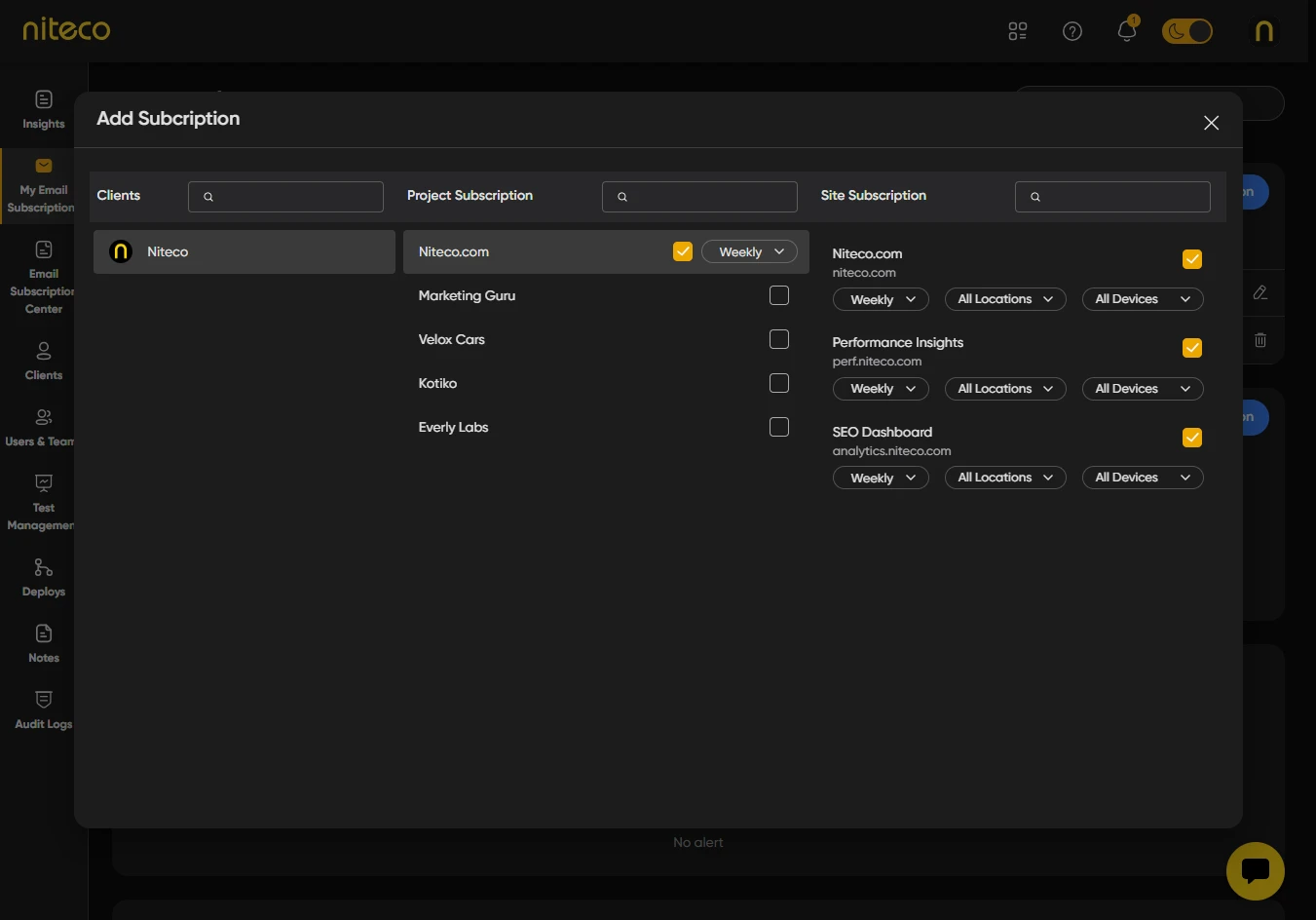
Task: Uncheck the niteco.com site checkbox
Action: 1192,259
